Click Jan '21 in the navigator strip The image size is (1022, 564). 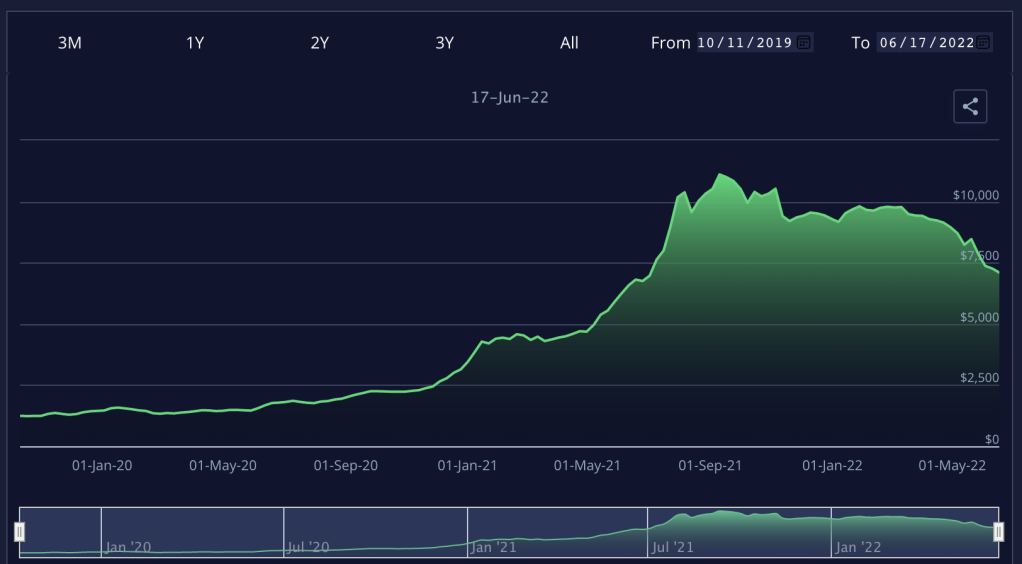(x=494, y=547)
